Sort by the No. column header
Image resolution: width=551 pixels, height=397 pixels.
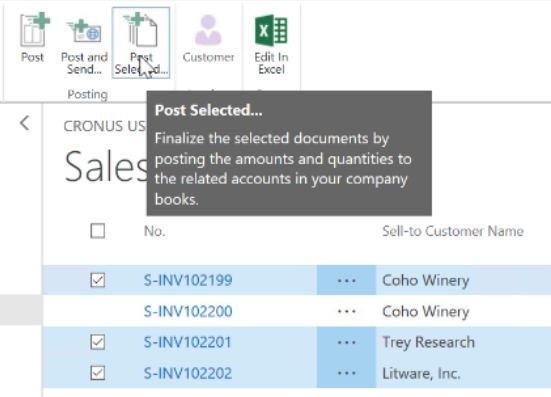click(x=154, y=231)
